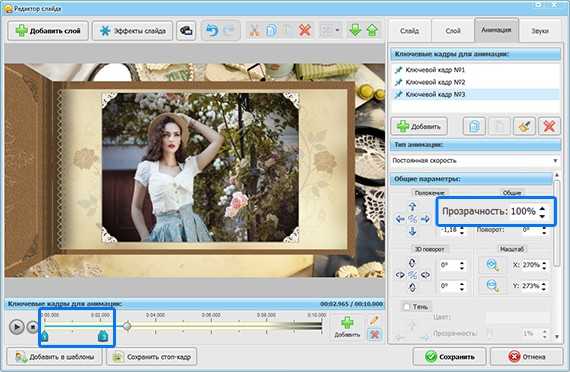Cut the layer with the scissors icon
Image resolution: width=570 pixels, height=372 pixels.
[x=254, y=31]
